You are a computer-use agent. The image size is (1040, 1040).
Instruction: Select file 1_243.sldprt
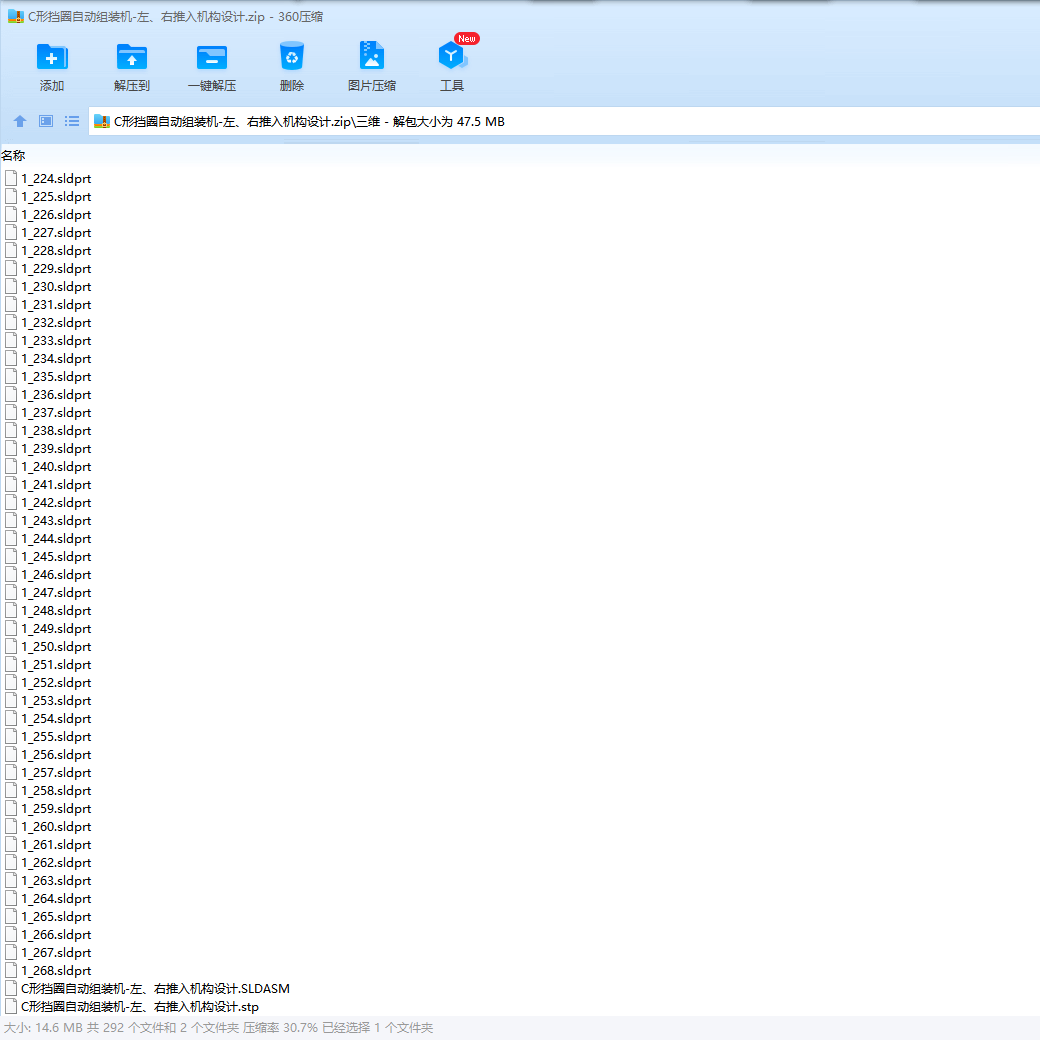pyautogui.click(x=56, y=521)
